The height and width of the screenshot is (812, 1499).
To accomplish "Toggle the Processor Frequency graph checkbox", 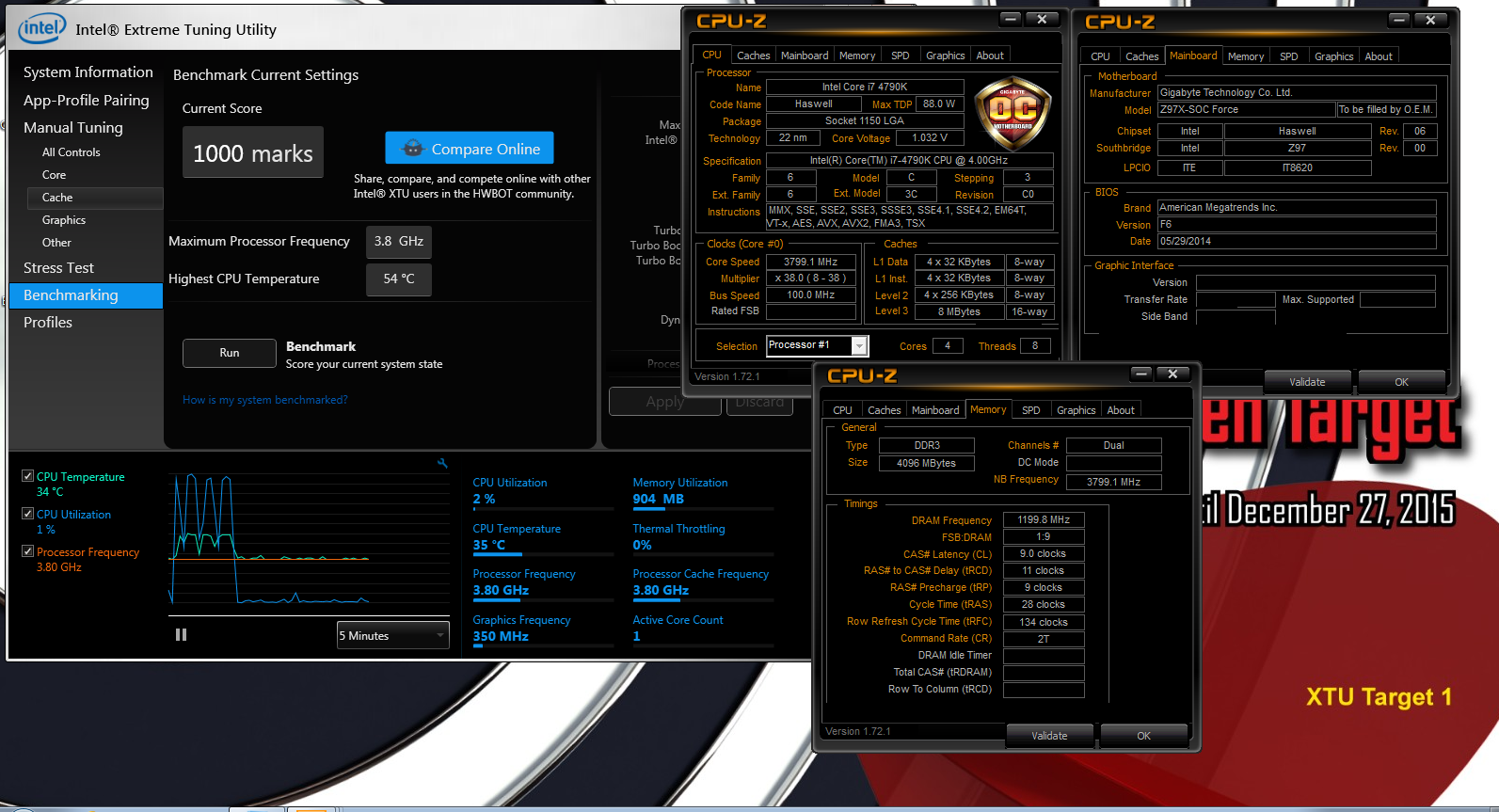I will tap(28, 551).
